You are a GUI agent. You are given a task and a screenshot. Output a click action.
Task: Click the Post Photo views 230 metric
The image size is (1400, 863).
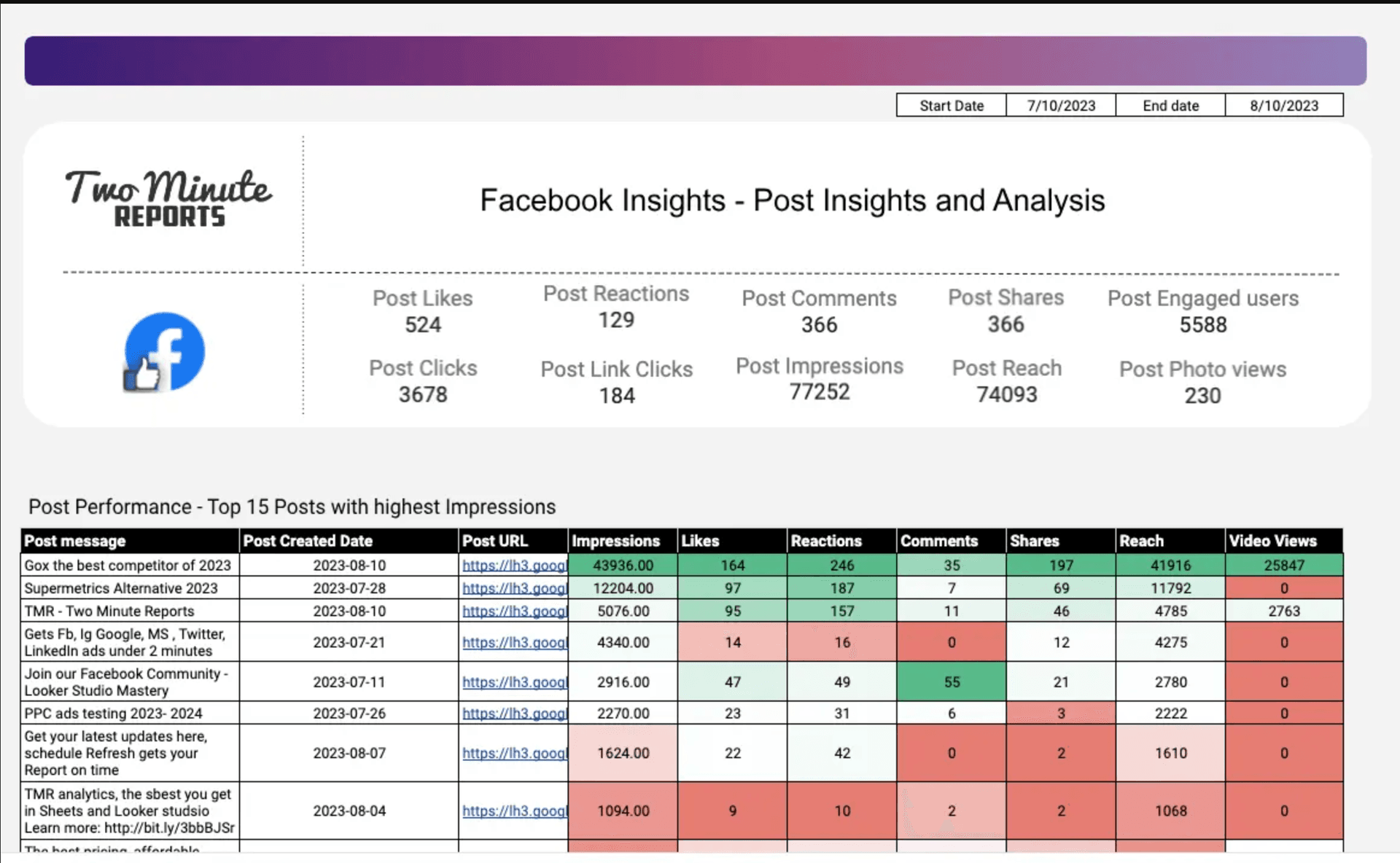(x=1203, y=383)
